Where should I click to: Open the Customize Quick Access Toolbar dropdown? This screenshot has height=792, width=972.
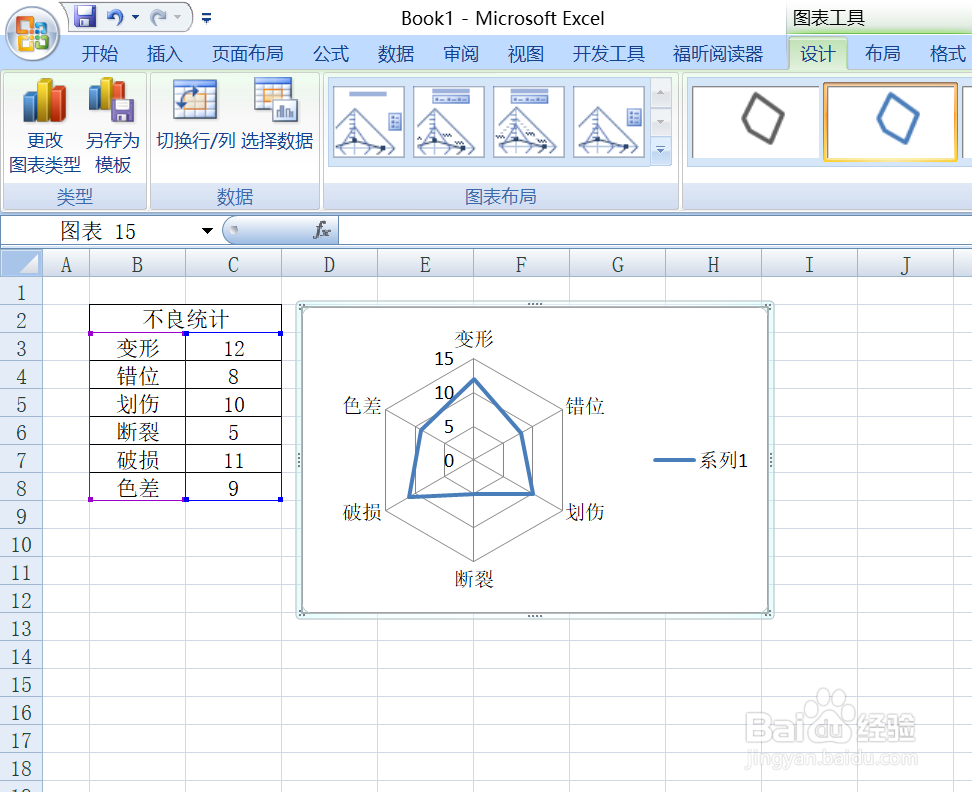[x=206, y=17]
